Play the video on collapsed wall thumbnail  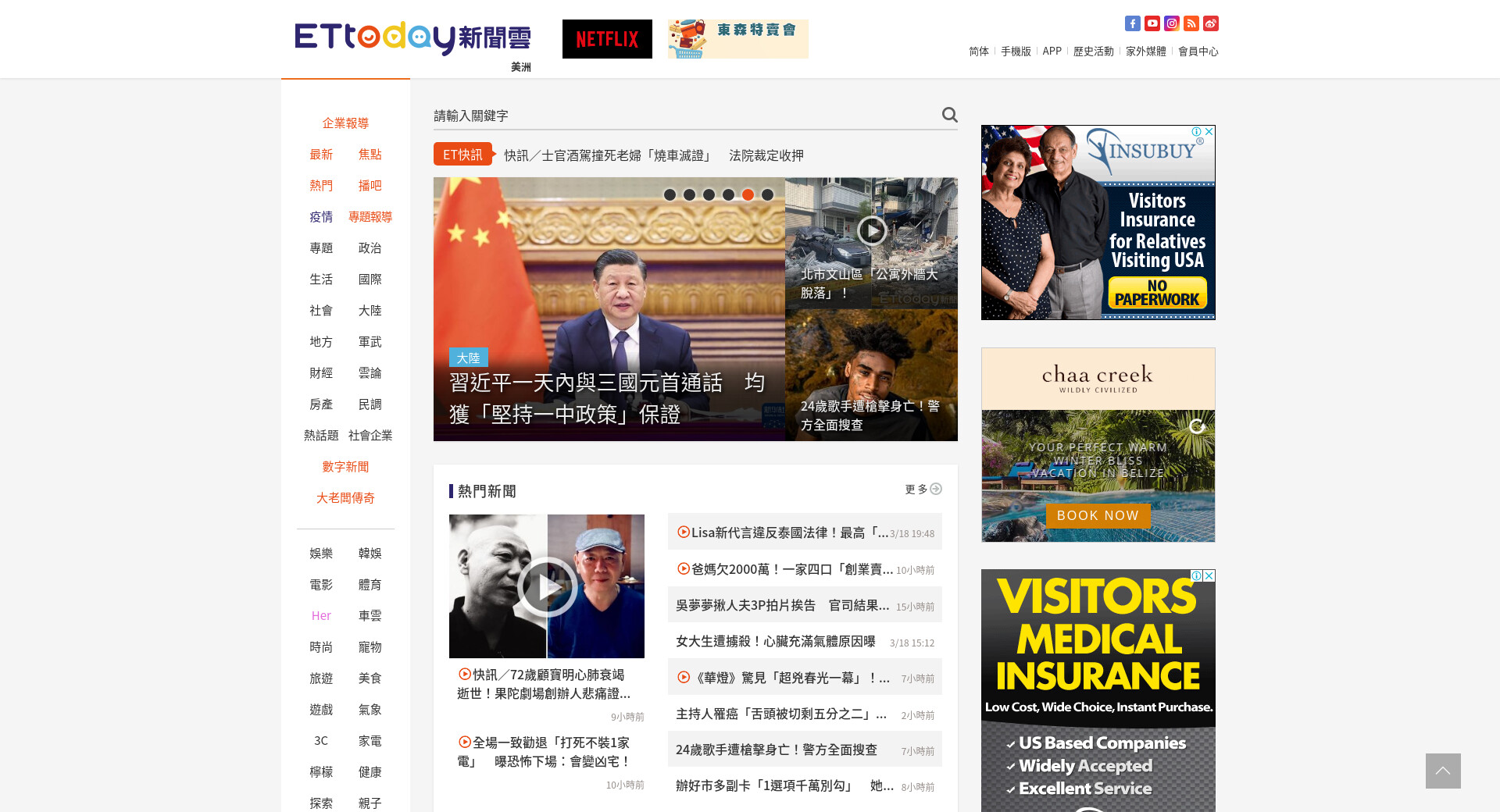tap(871, 230)
